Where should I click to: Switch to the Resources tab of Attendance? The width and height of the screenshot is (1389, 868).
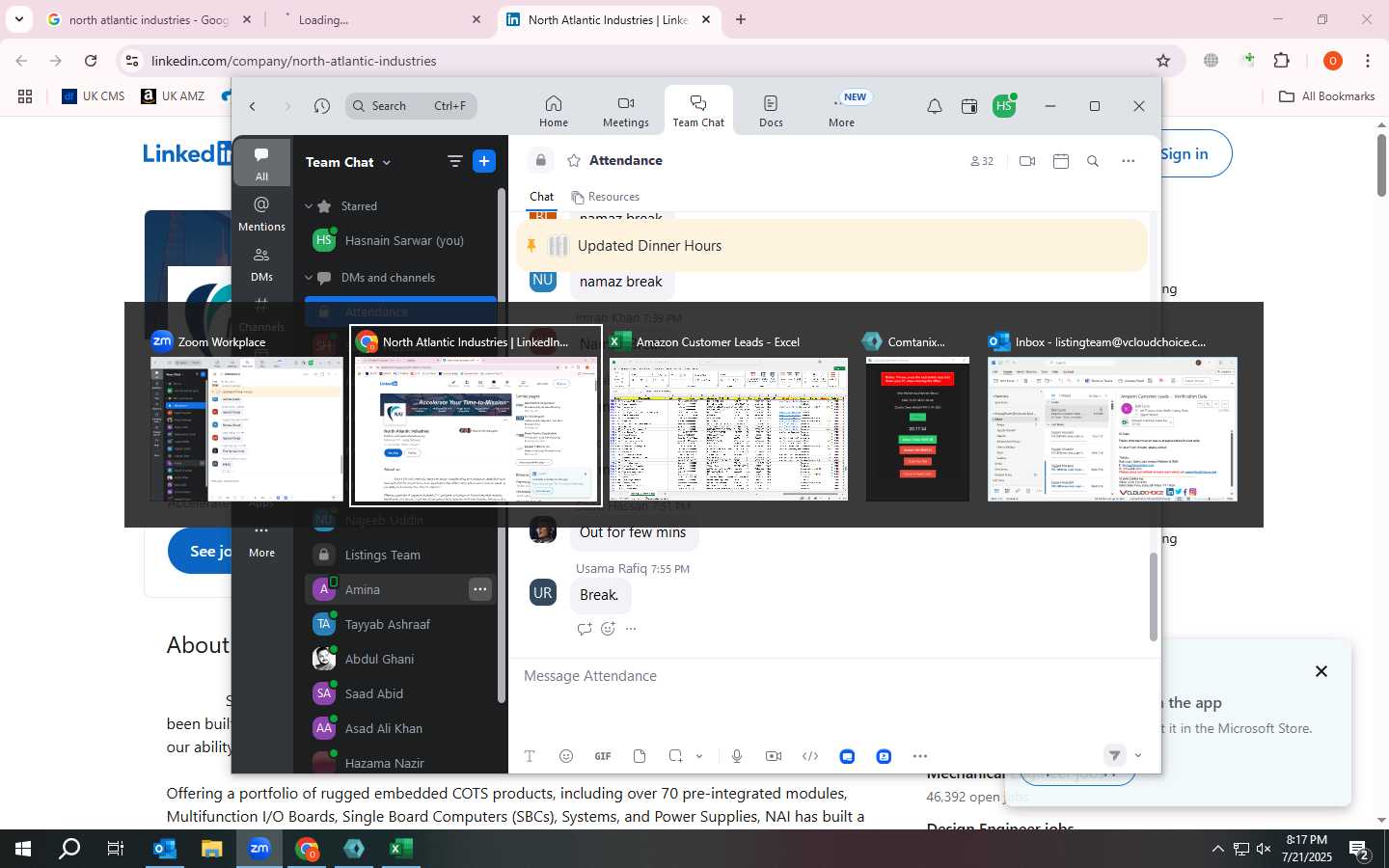point(606,197)
